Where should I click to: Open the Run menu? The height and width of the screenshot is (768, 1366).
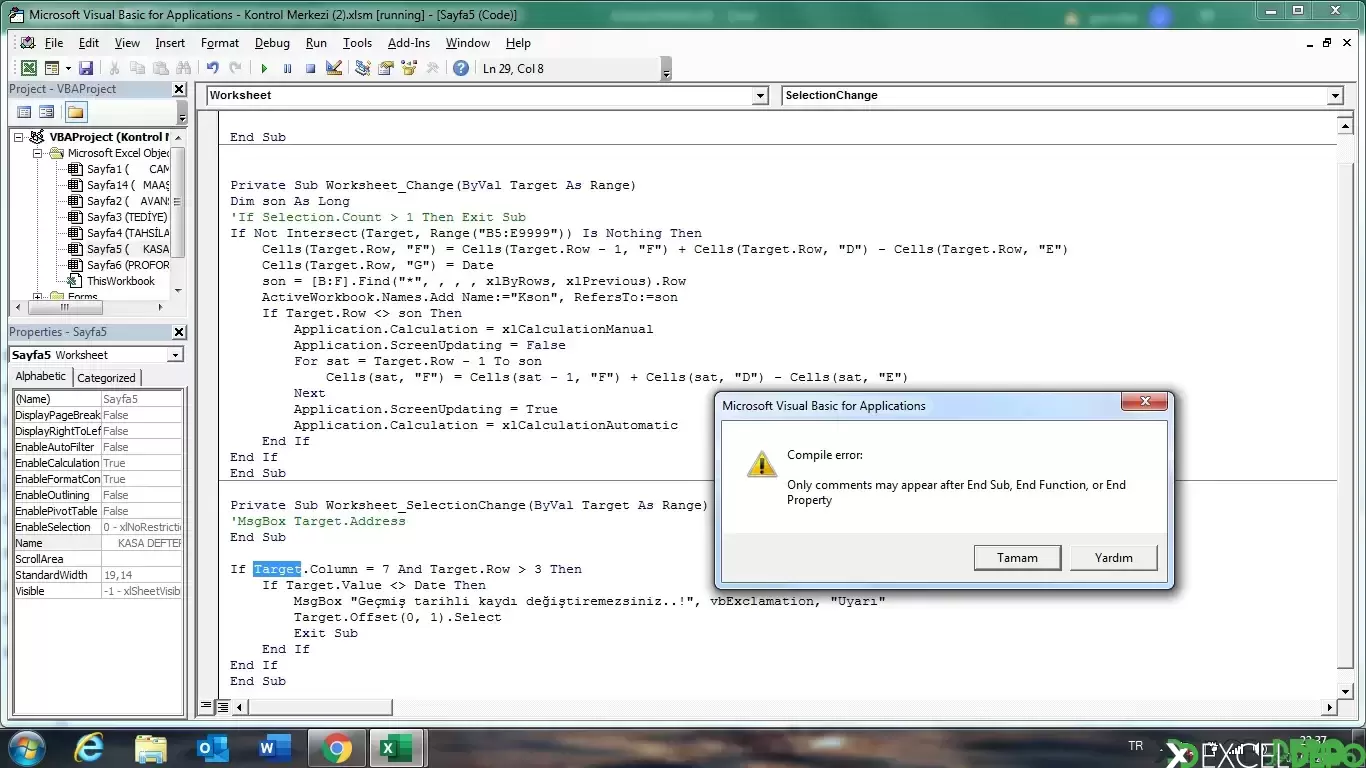click(x=316, y=43)
